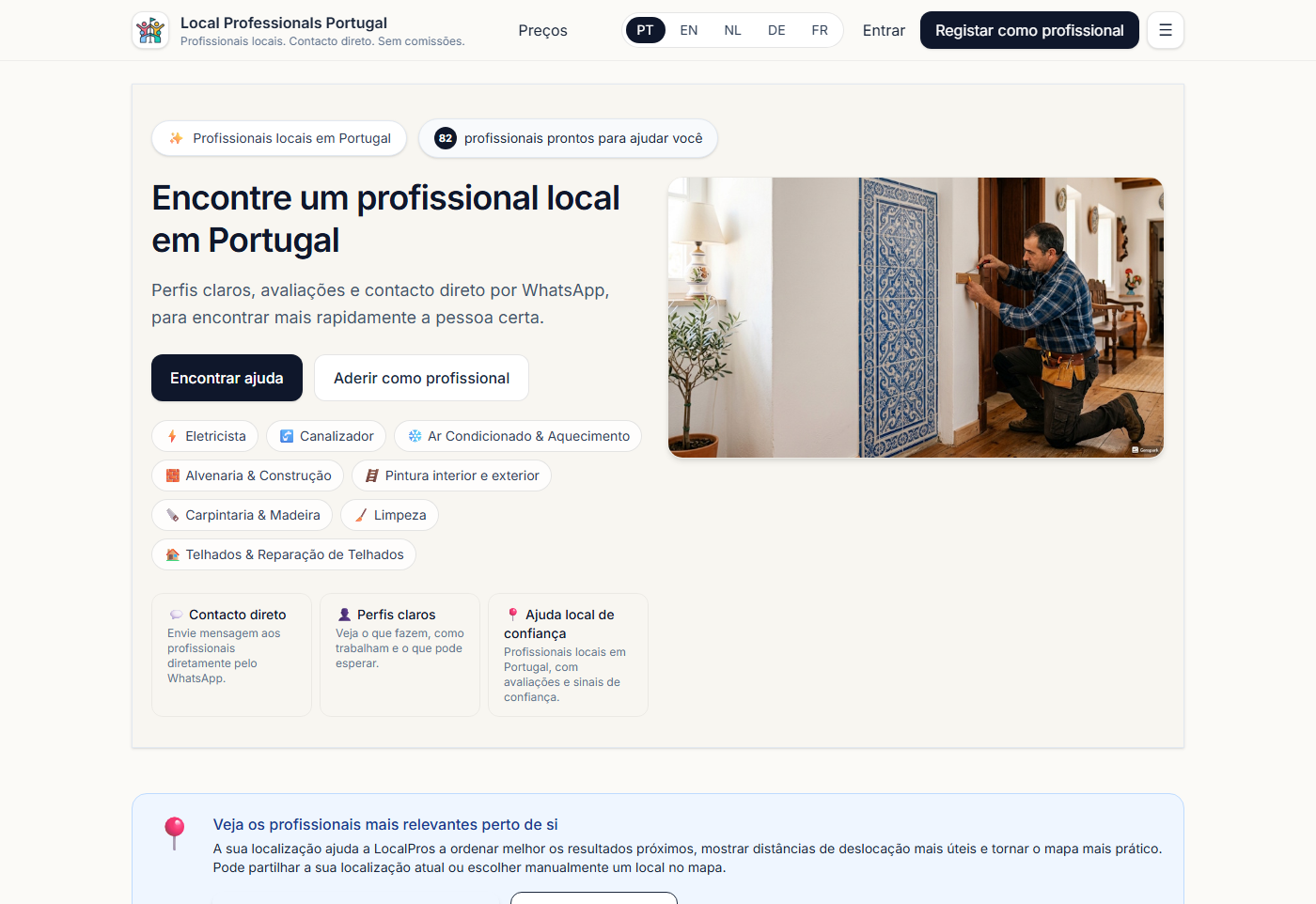Switch language to EN
The image size is (1316, 904).
pyautogui.click(x=689, y=30)
